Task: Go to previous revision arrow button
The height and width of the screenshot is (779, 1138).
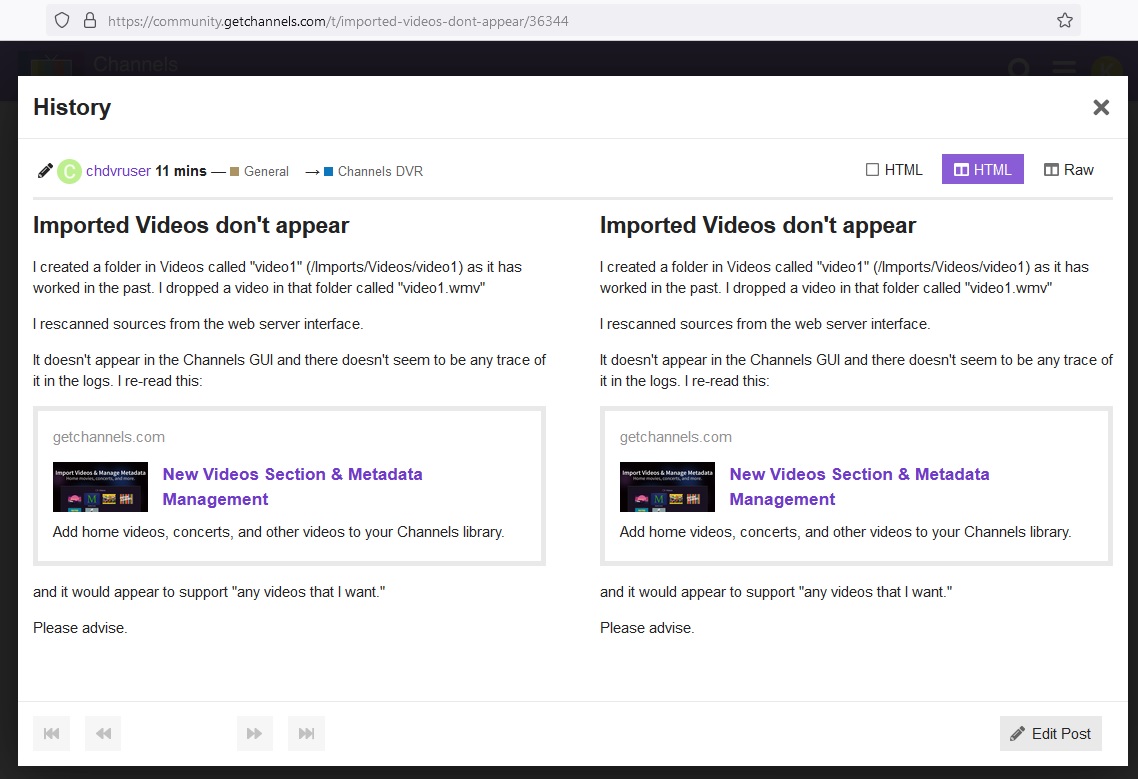Action: tap(103, 733)
